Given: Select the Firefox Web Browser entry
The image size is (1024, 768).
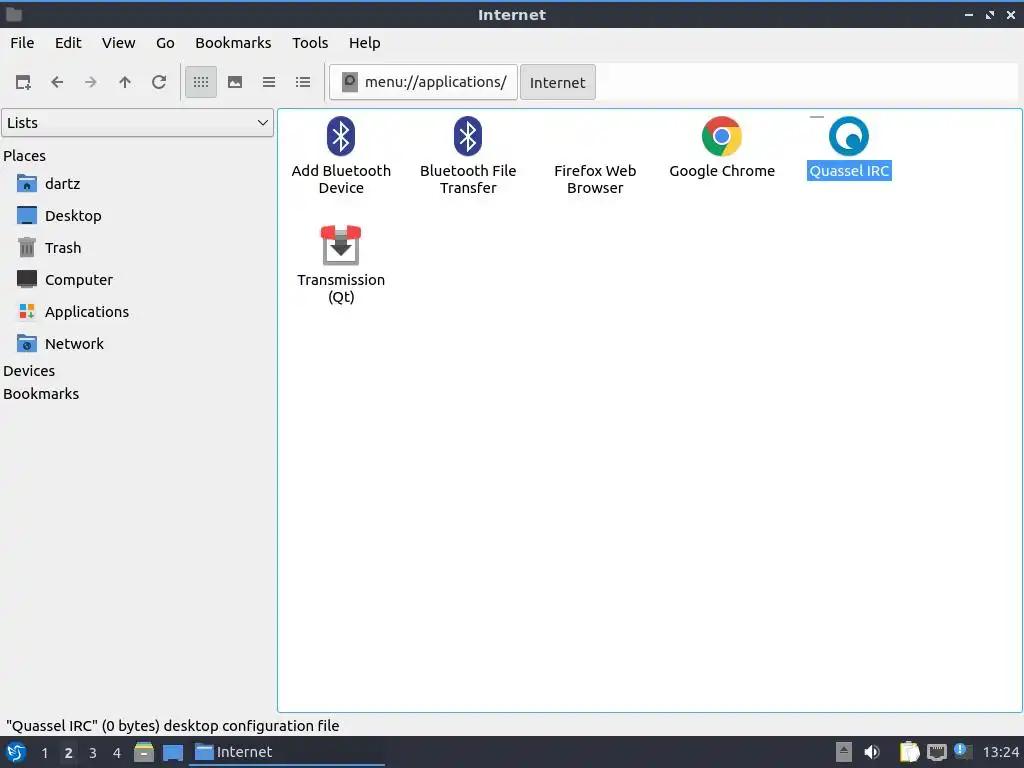Looking at the screenshot, I should click(595, 179).
